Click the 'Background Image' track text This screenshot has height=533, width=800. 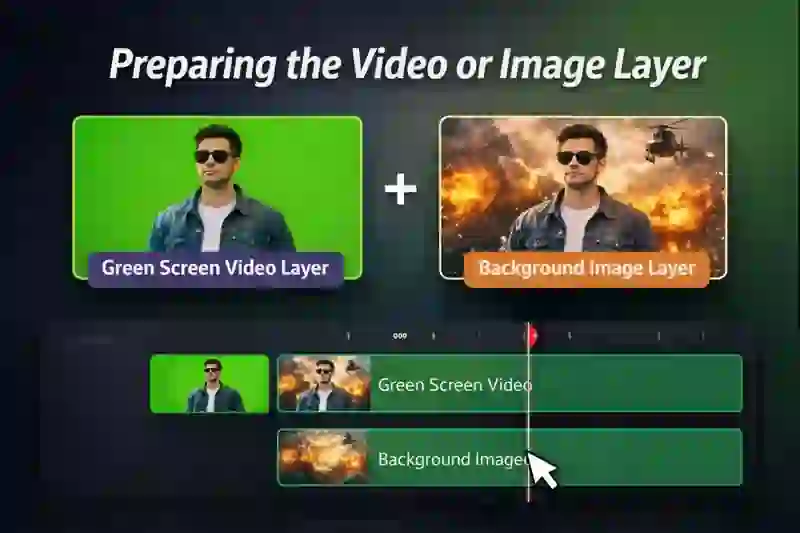[x=453, y=459]
